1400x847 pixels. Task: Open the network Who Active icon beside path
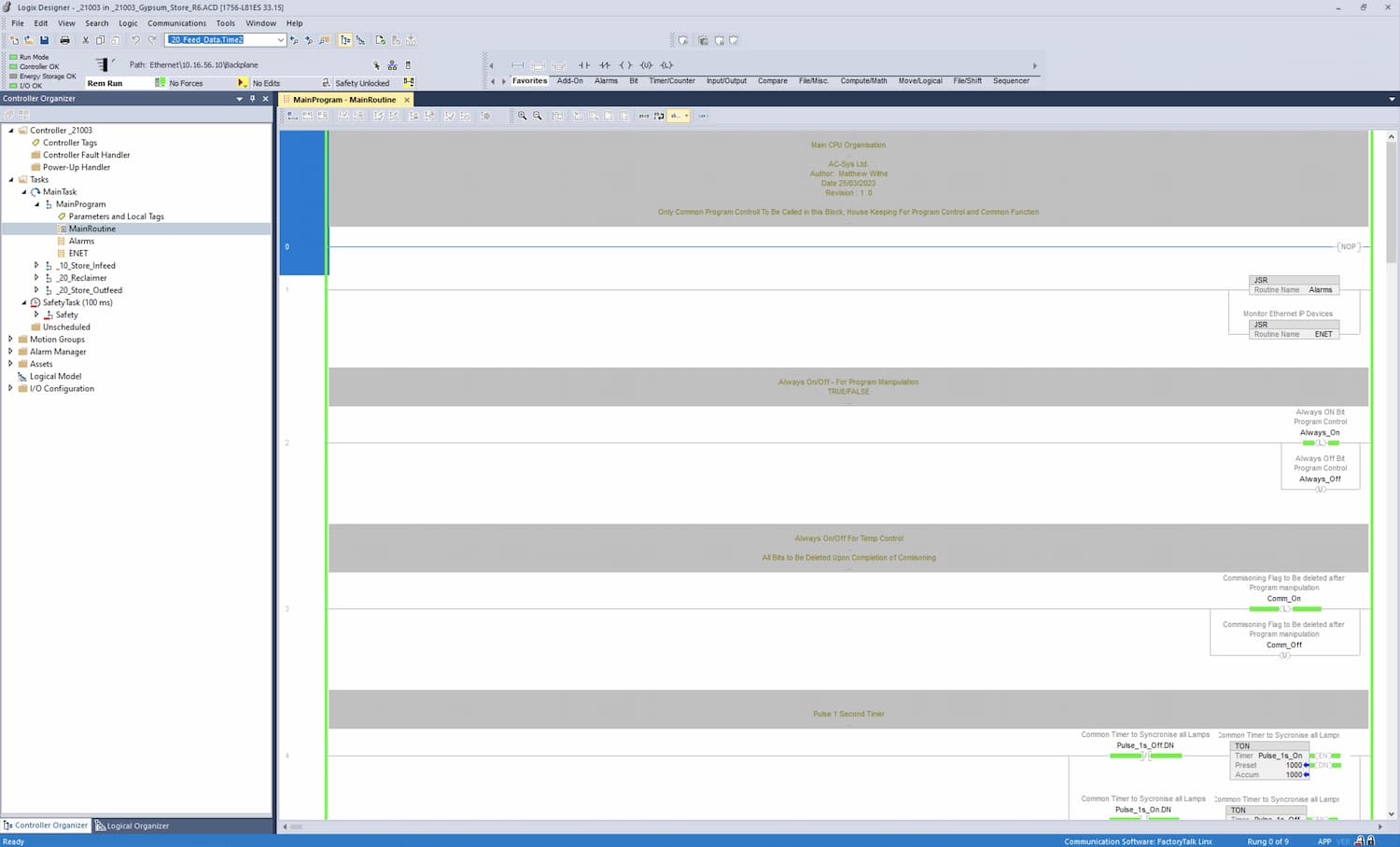click(392, 65)
